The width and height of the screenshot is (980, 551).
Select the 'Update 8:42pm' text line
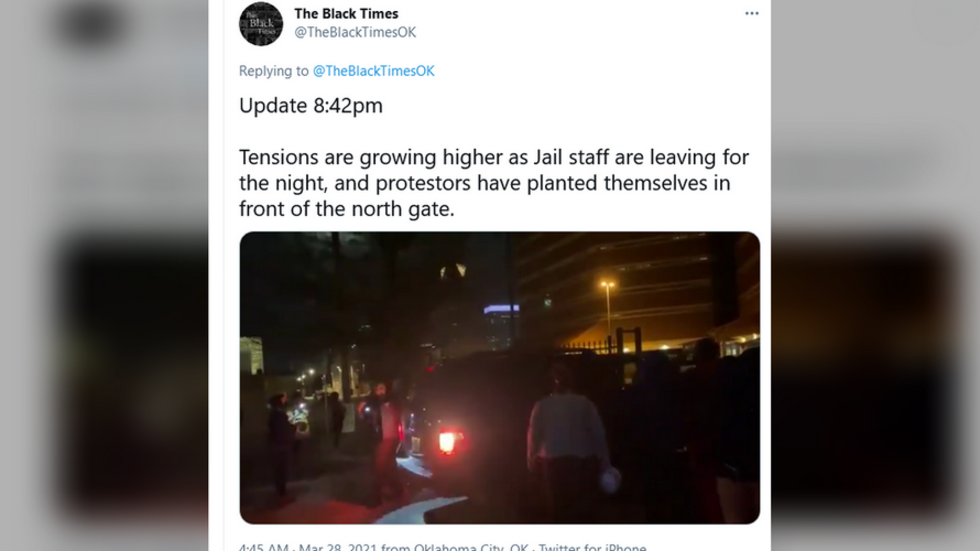(x=311, y=106)
